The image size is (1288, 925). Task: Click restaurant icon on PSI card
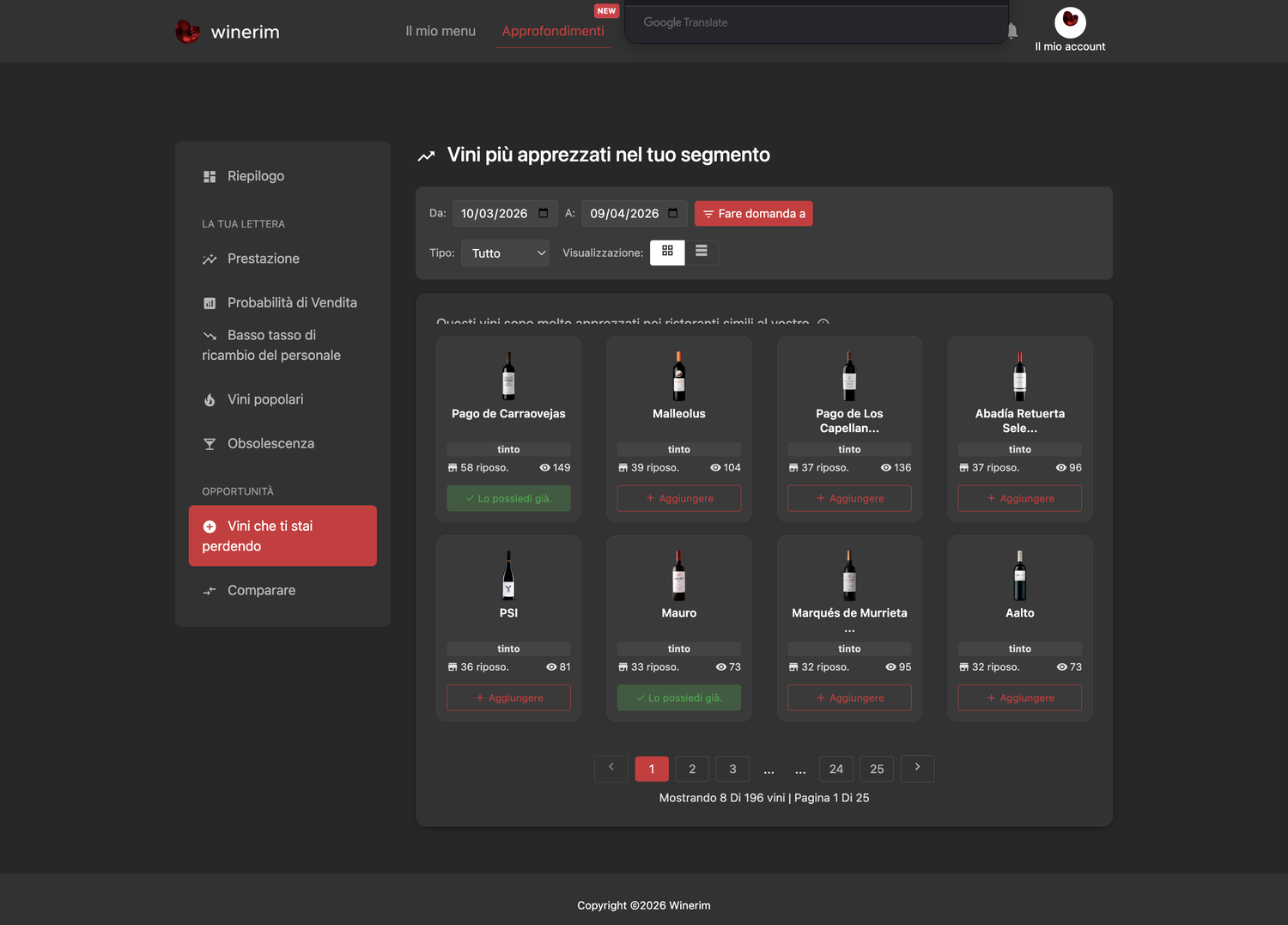tap(453, 667)
